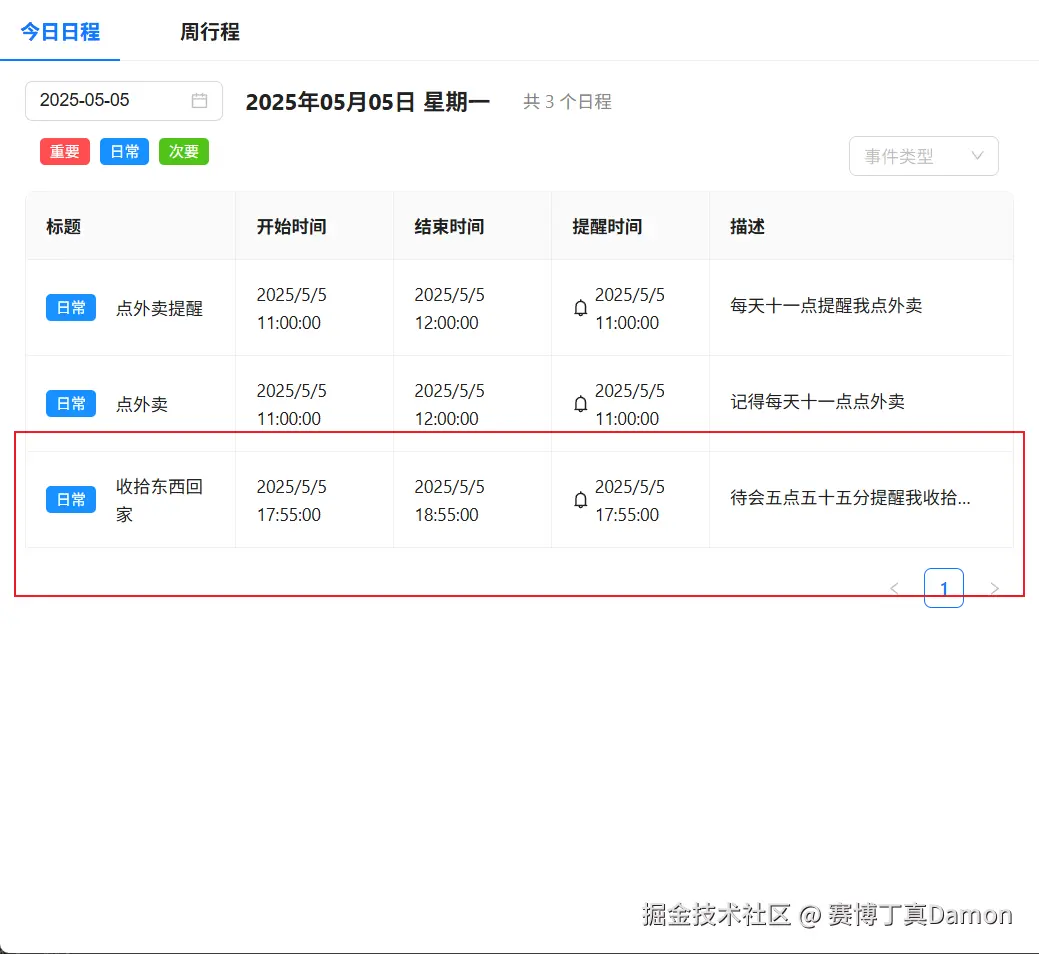Screen dimensions: 1039x954
Task: Open the 周行程 tab
Action: click(209, 32)
